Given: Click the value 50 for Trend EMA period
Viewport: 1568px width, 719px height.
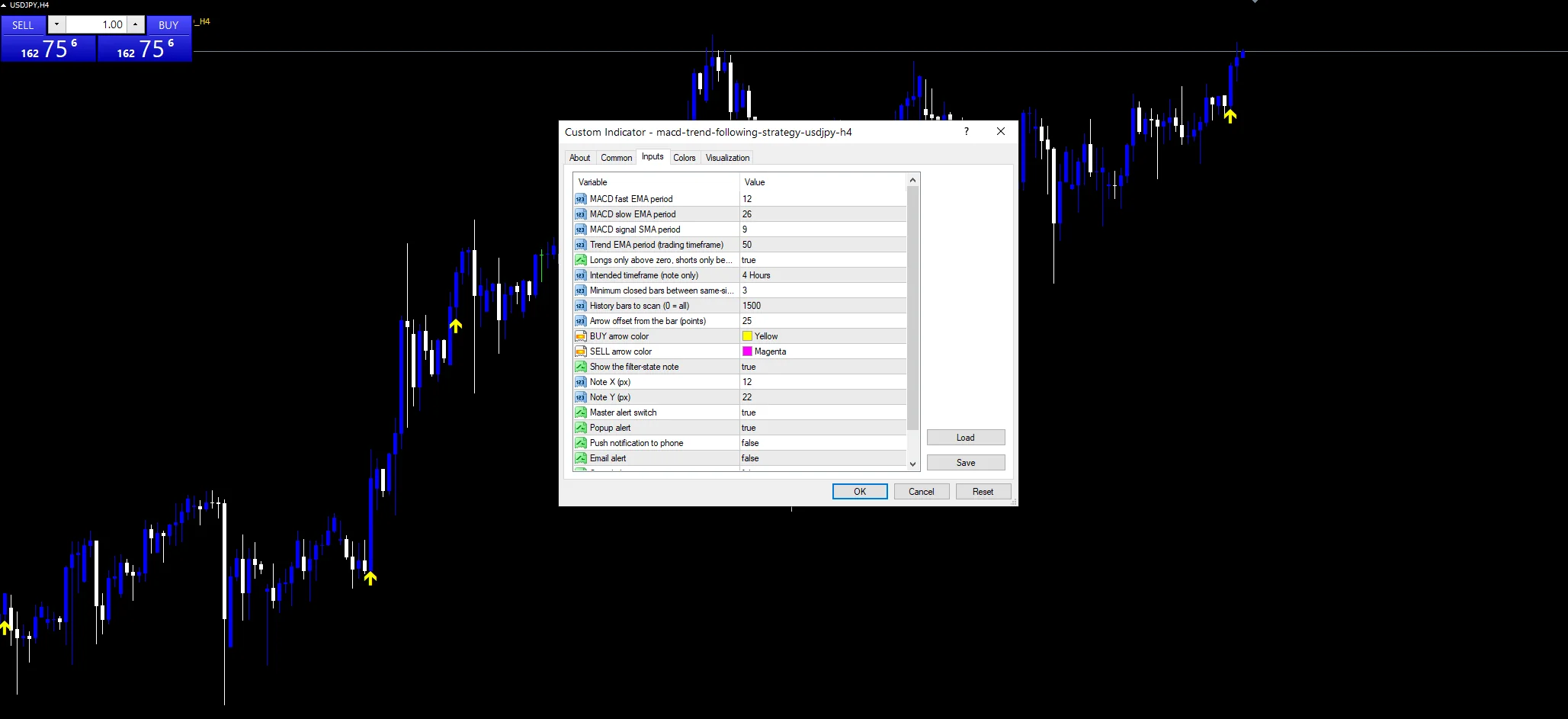Looking at the screenshot, I should tap(747, 245).
